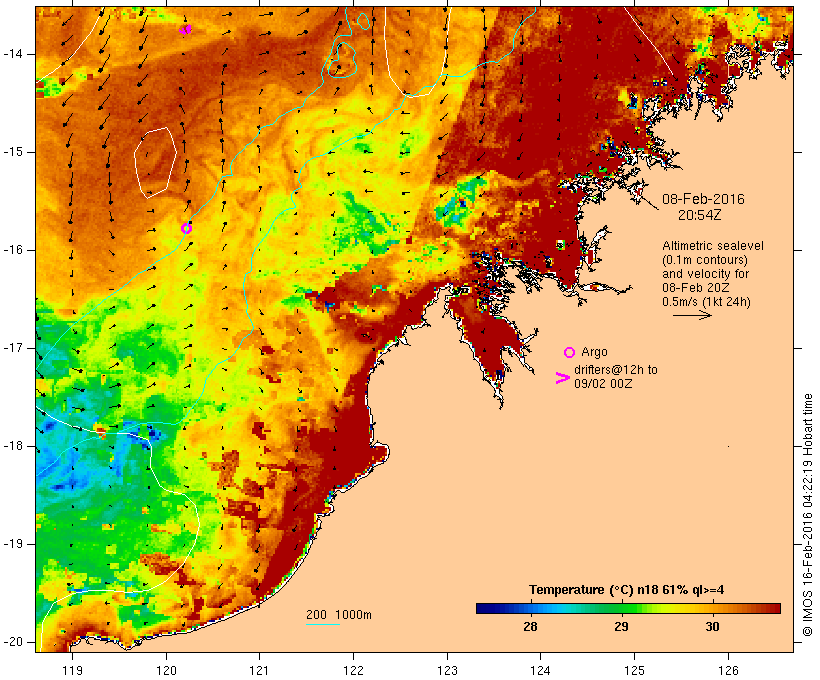Click the 'Argo' legend label
The width and height of the screenshot is (820, 680).
594,352
